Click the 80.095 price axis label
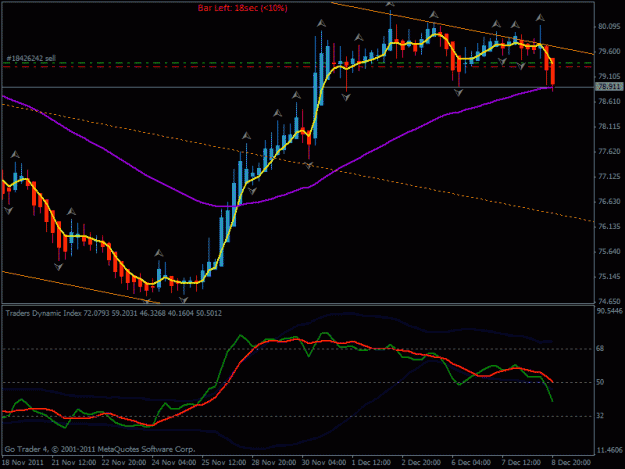Viewport: 625px width, 469px height. [x=609, y=27]
